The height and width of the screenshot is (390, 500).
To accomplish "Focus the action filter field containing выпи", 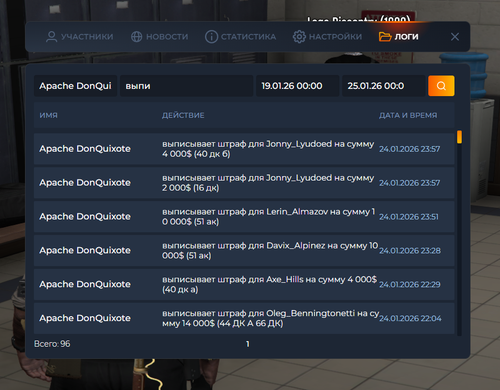I will point(186,86).
